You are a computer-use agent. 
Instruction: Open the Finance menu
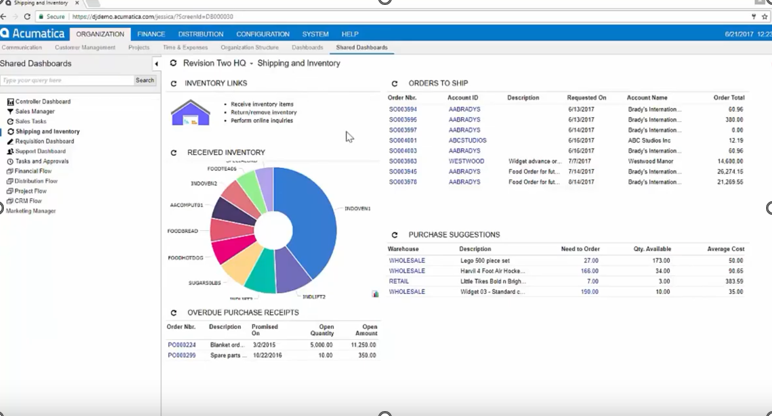[x=151, y=34]
